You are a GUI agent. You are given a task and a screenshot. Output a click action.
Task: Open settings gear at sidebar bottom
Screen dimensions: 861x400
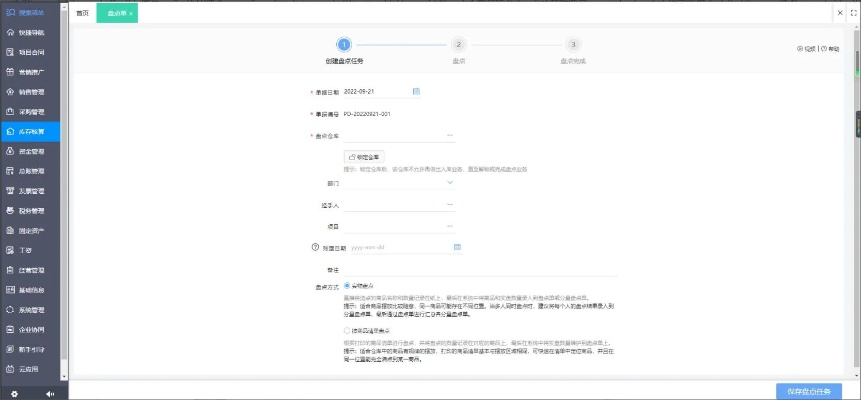tap(15, 394)
